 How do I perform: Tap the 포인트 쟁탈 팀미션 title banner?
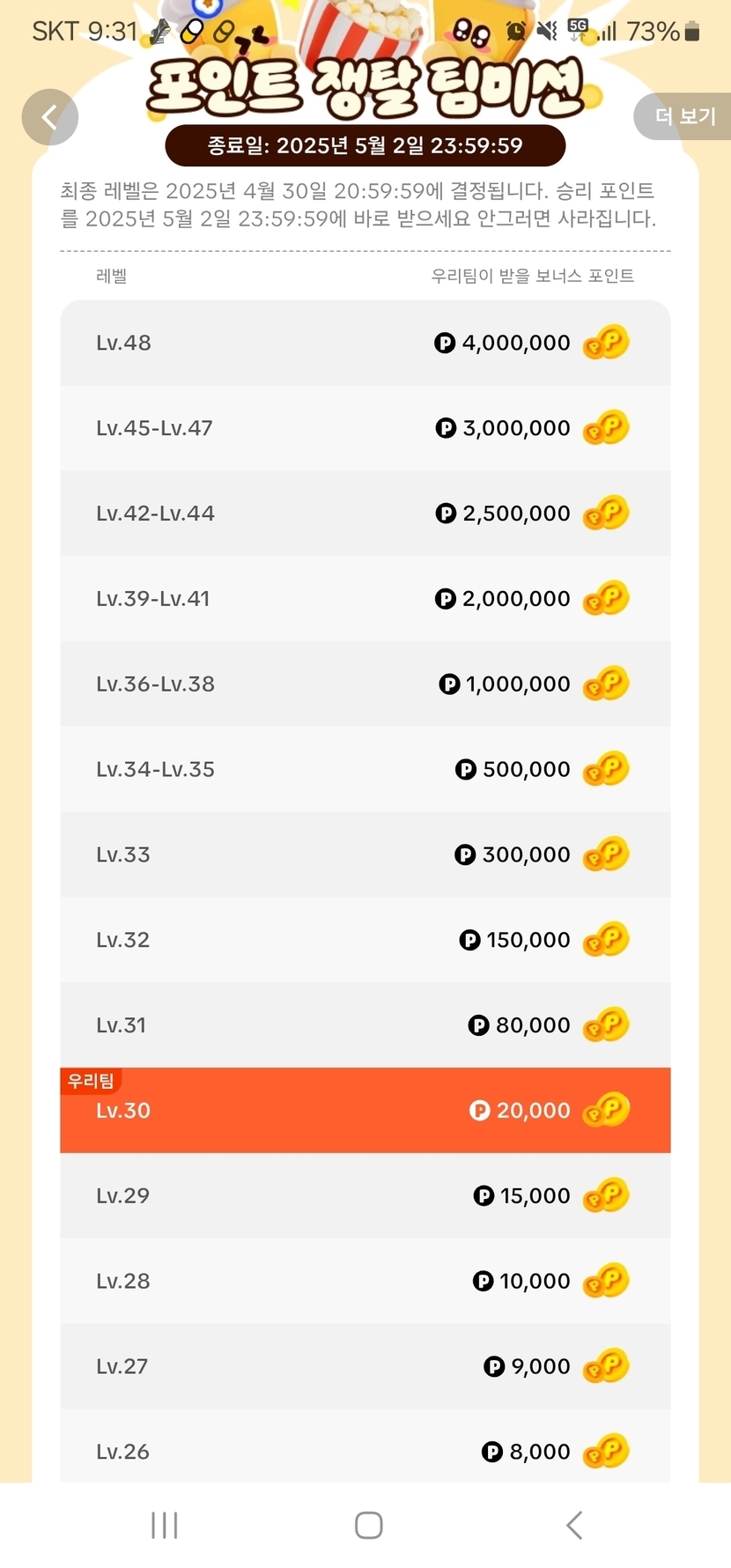point(365,88)
